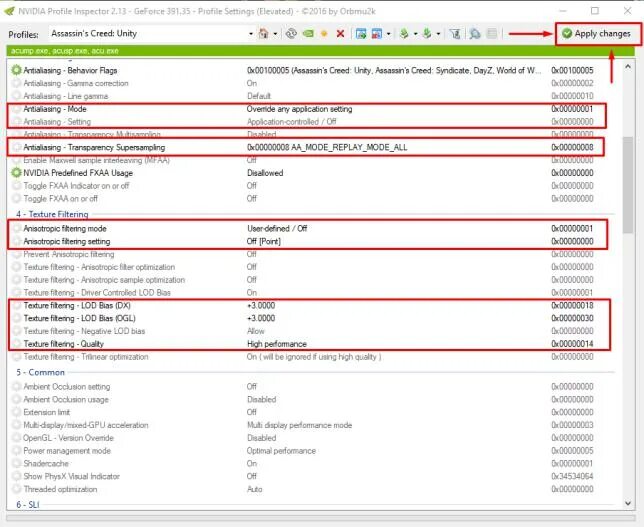This screenshot has height=527, width=644.
Task: Collapse the 5 - Common section
Action: 40,372
